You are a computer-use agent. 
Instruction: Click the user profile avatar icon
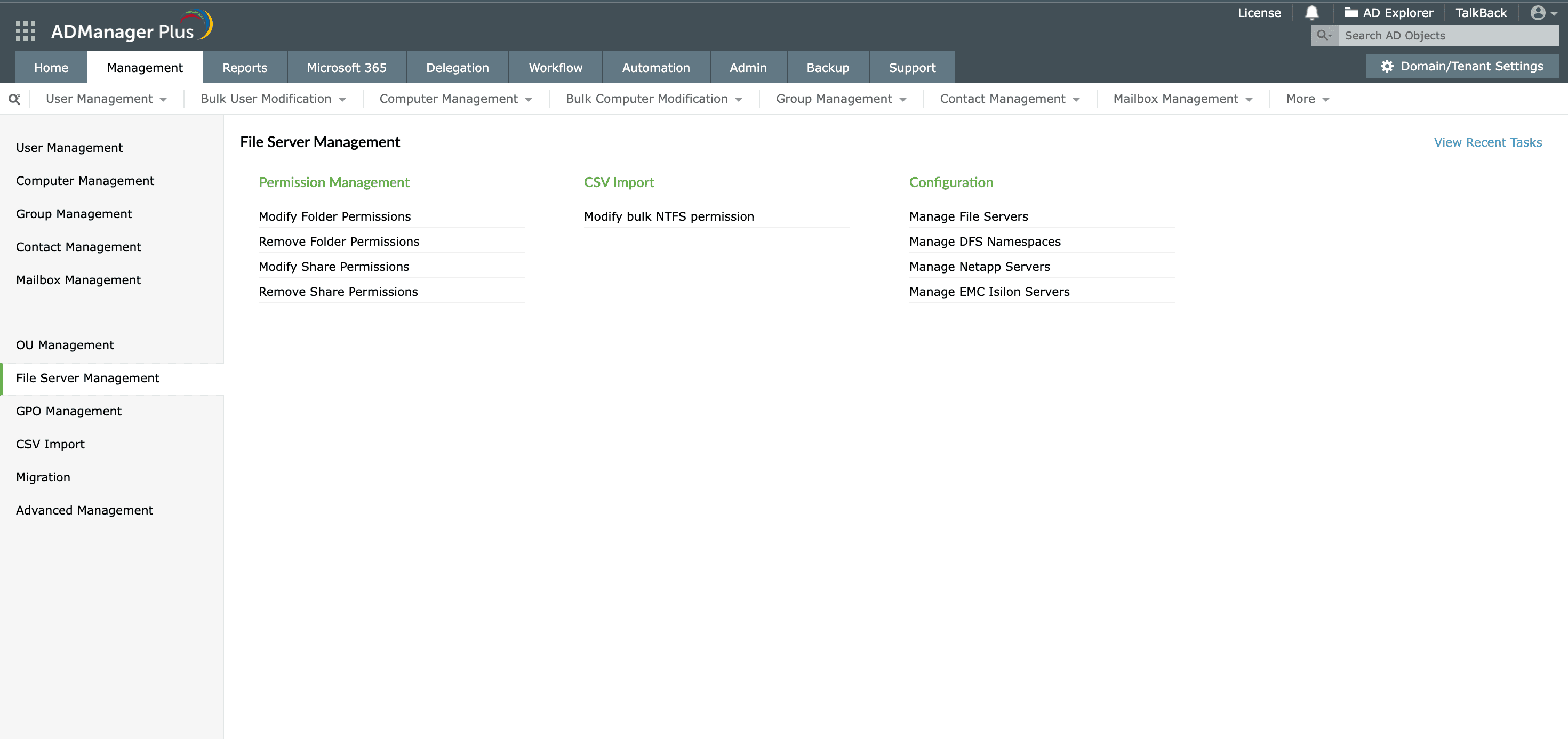click(1538, 13)
